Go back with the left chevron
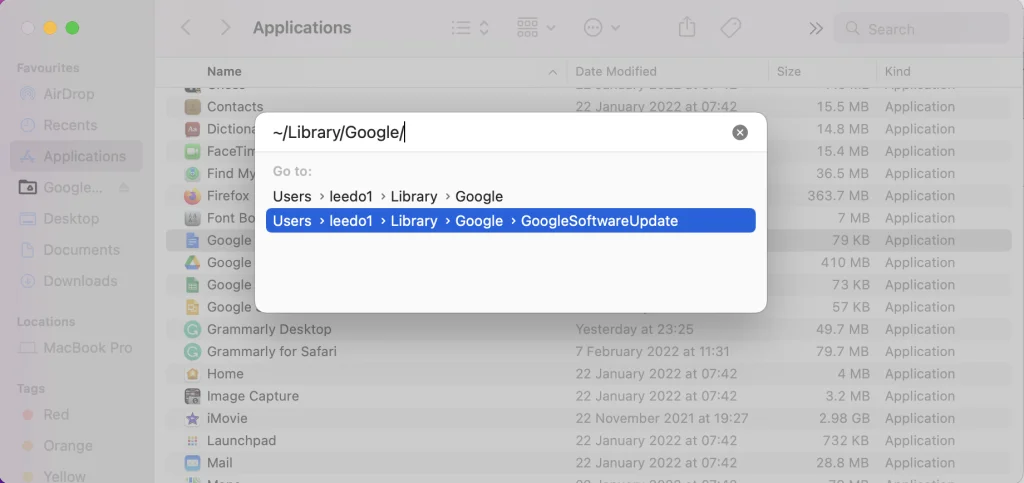 coord(186,27)
